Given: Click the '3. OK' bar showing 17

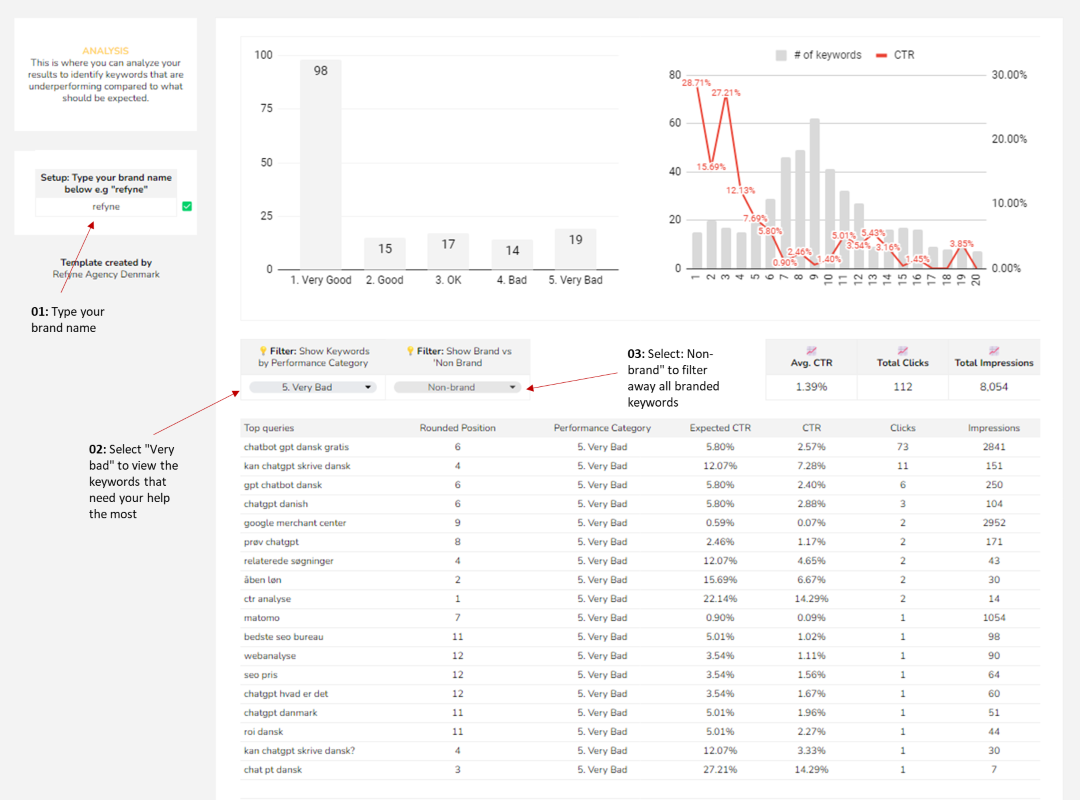Looking at the screenshot, I should click(448, 251).
